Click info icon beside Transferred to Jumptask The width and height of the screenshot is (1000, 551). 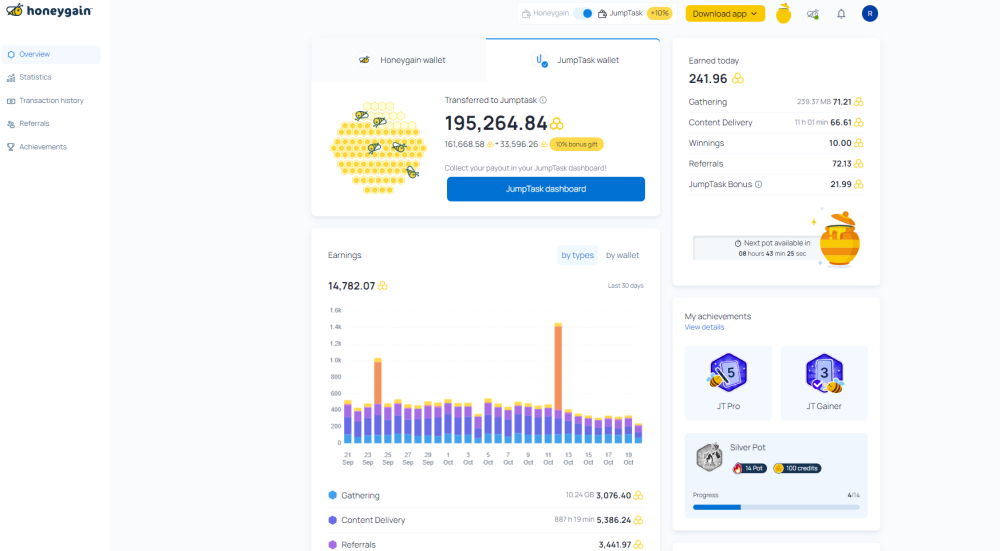click(543, 100)
